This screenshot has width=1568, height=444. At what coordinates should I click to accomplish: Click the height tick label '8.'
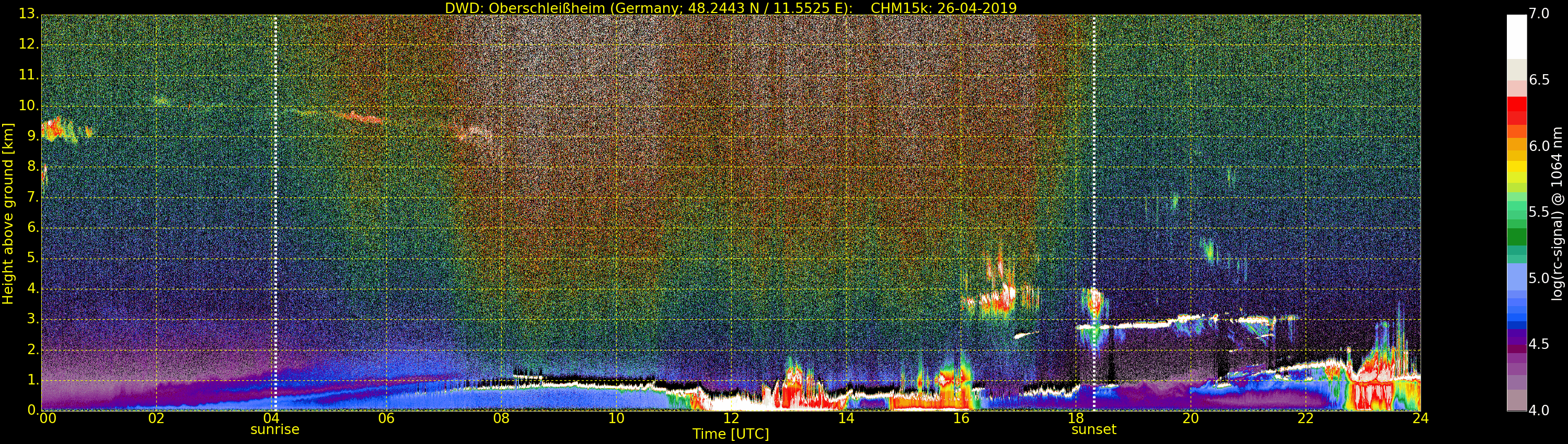click(x=32, y=166)
